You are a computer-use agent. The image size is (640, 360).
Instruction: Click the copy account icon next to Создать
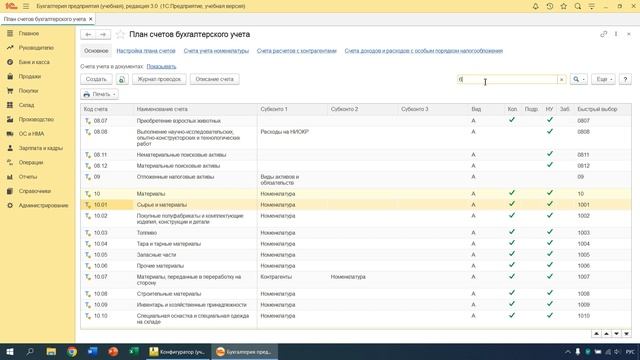(x=122, y=79)
